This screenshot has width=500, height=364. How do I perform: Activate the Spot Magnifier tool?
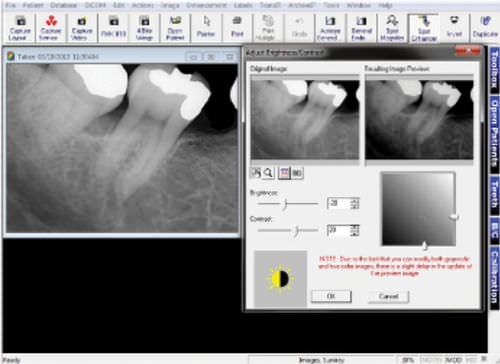click(x=392, y=28)
